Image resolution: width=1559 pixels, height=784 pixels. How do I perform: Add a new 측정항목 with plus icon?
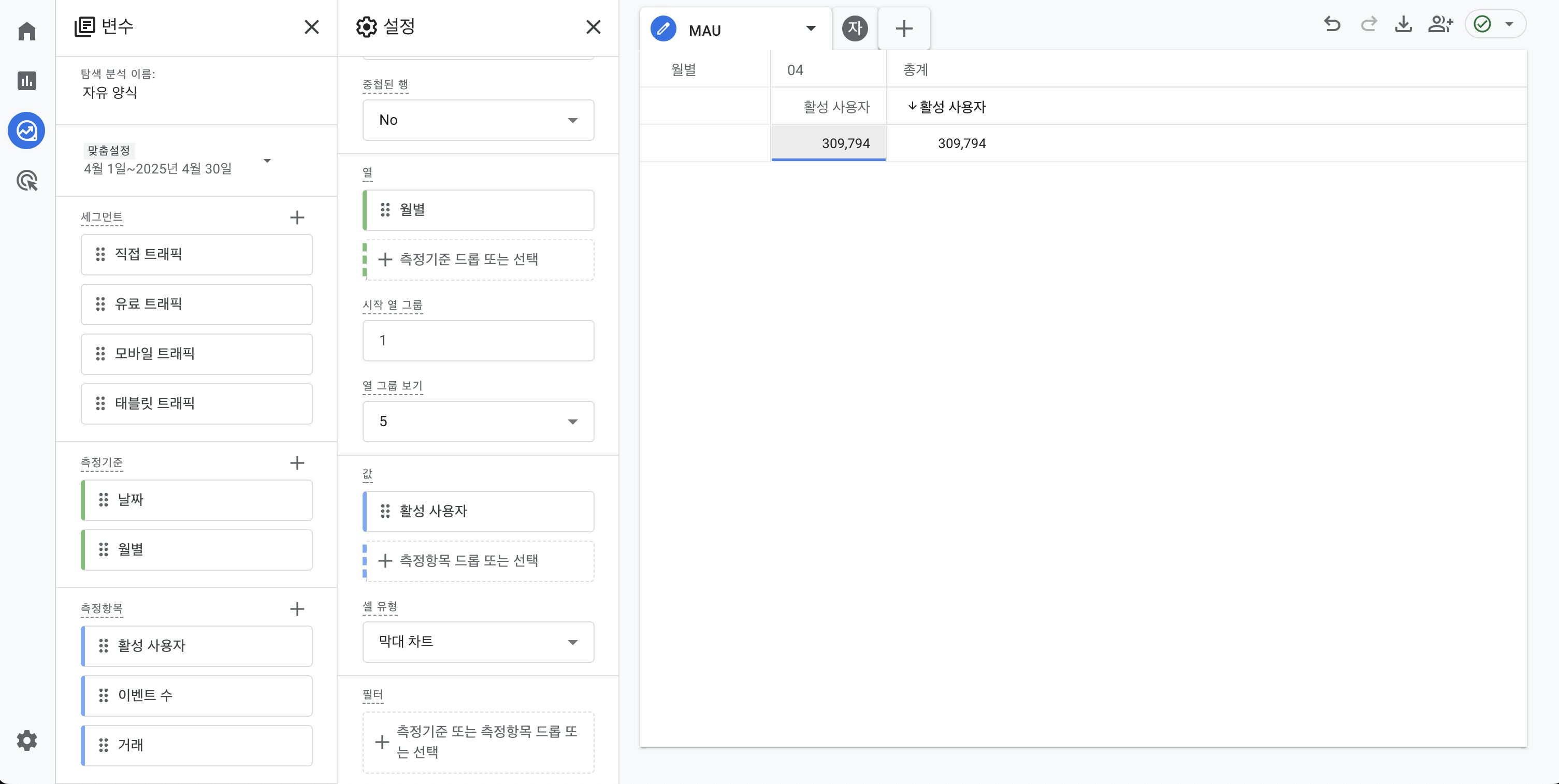tap(297, 608)
